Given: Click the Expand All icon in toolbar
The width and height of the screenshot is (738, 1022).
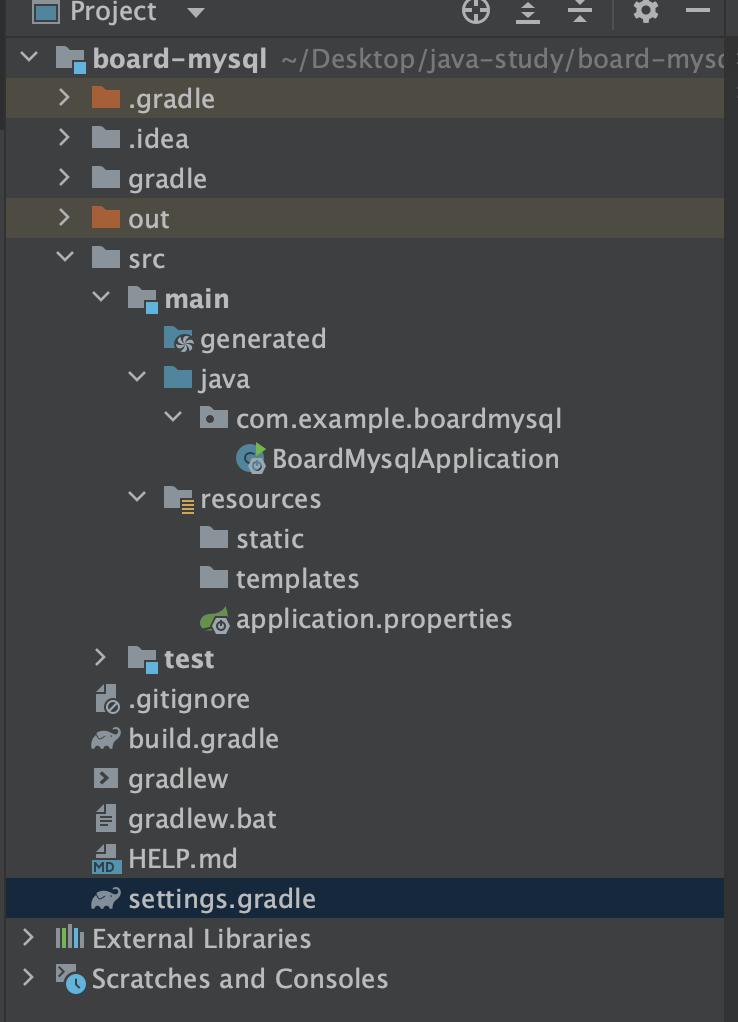Looking at the screenshot, I should tap(527, 12).
